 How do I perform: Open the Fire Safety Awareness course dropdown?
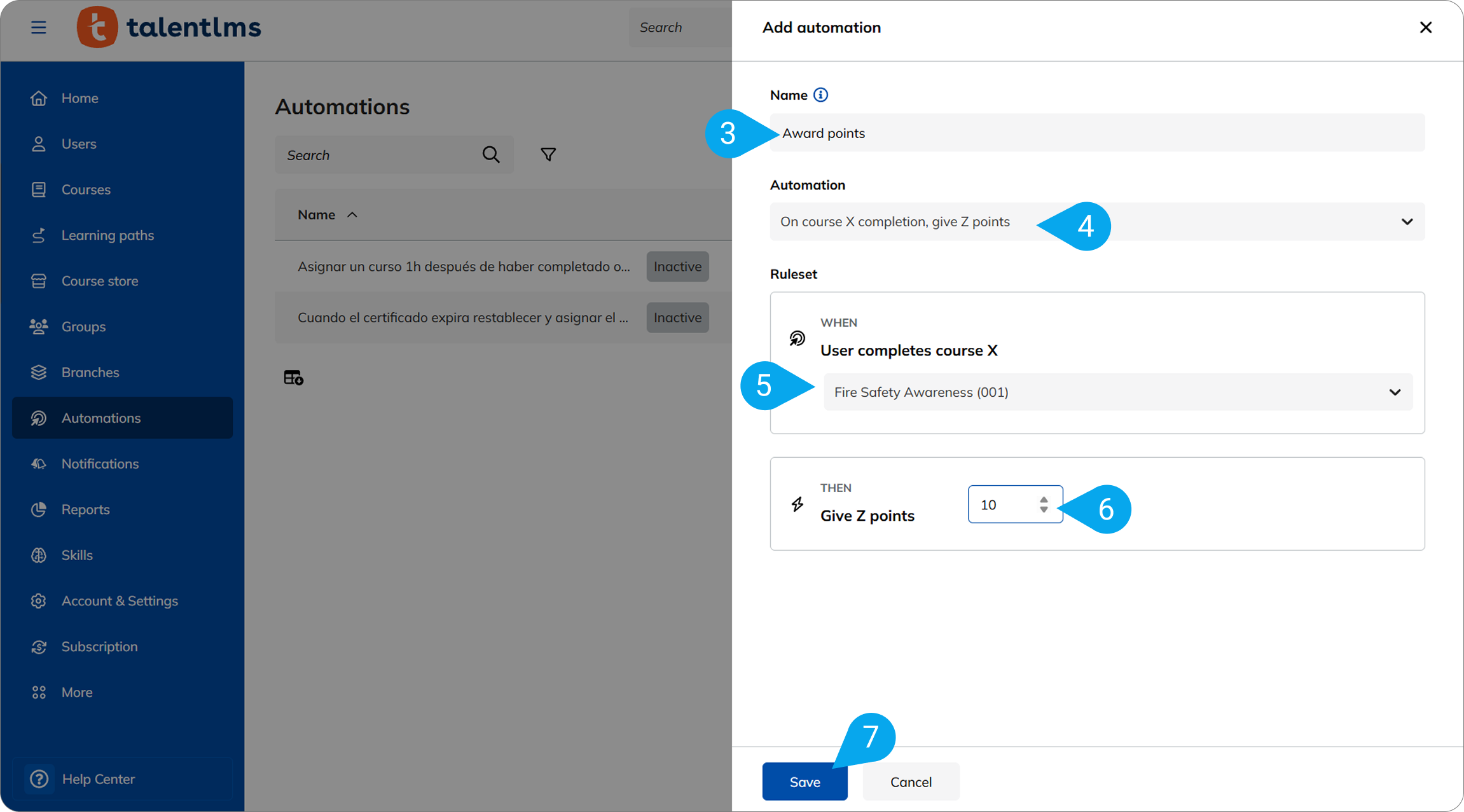point(1394,392)
